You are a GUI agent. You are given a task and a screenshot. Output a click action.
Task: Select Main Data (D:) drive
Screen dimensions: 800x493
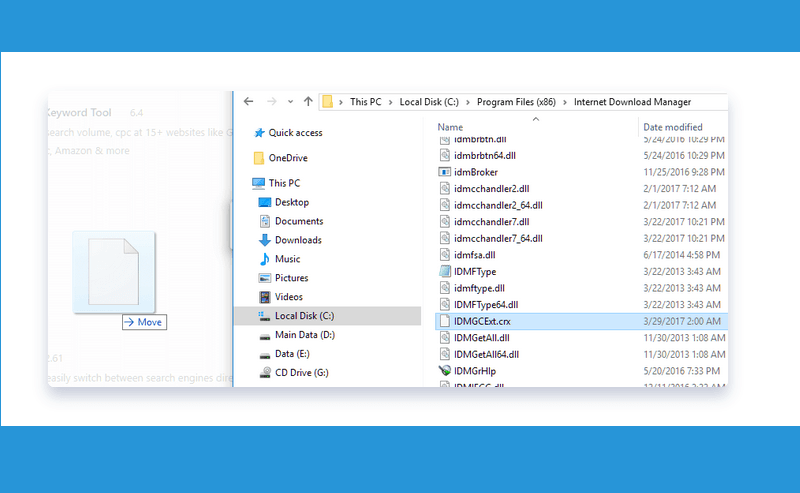(x=305, y=335)
